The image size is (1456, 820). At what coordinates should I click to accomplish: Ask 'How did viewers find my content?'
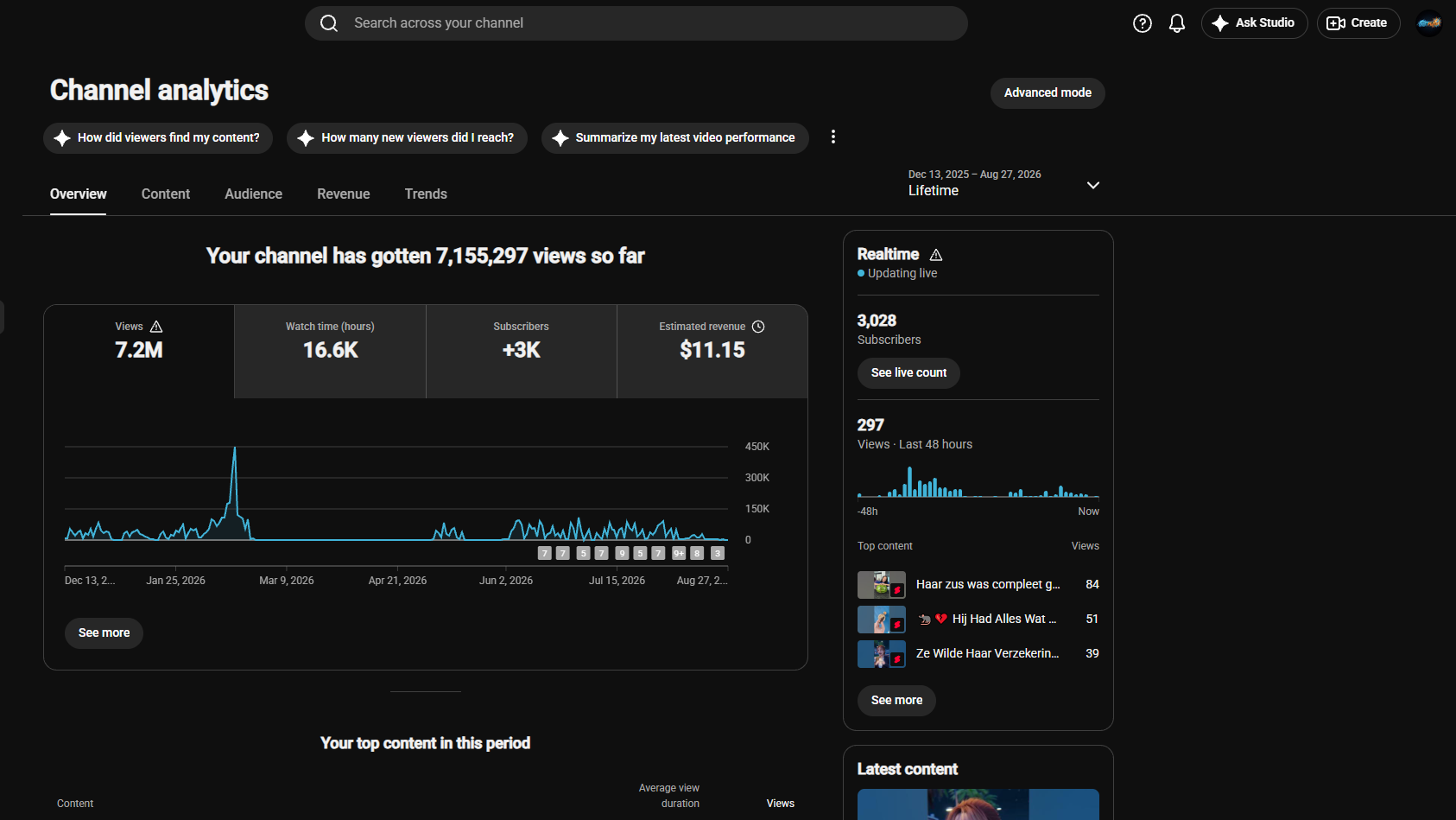(158, 137)
